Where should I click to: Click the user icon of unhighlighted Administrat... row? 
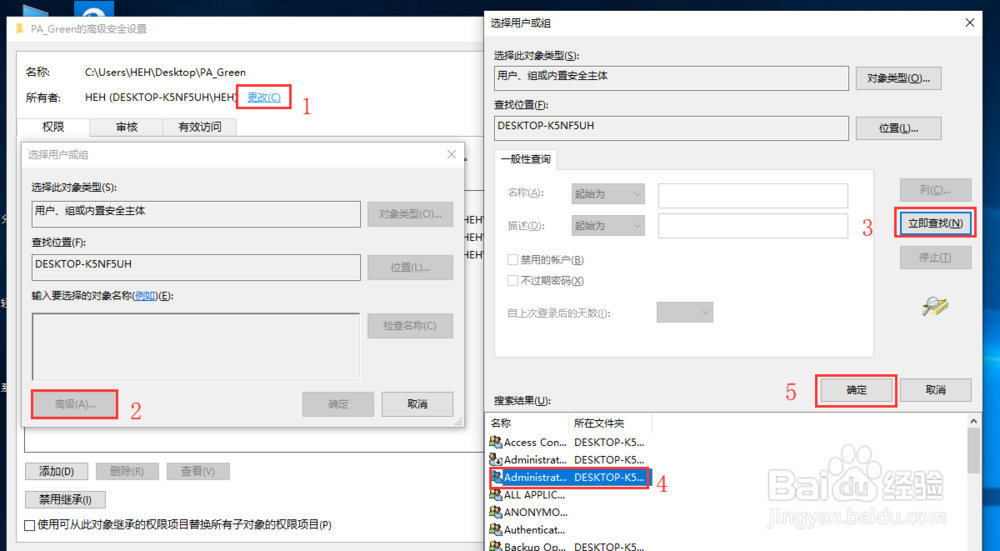496,459
